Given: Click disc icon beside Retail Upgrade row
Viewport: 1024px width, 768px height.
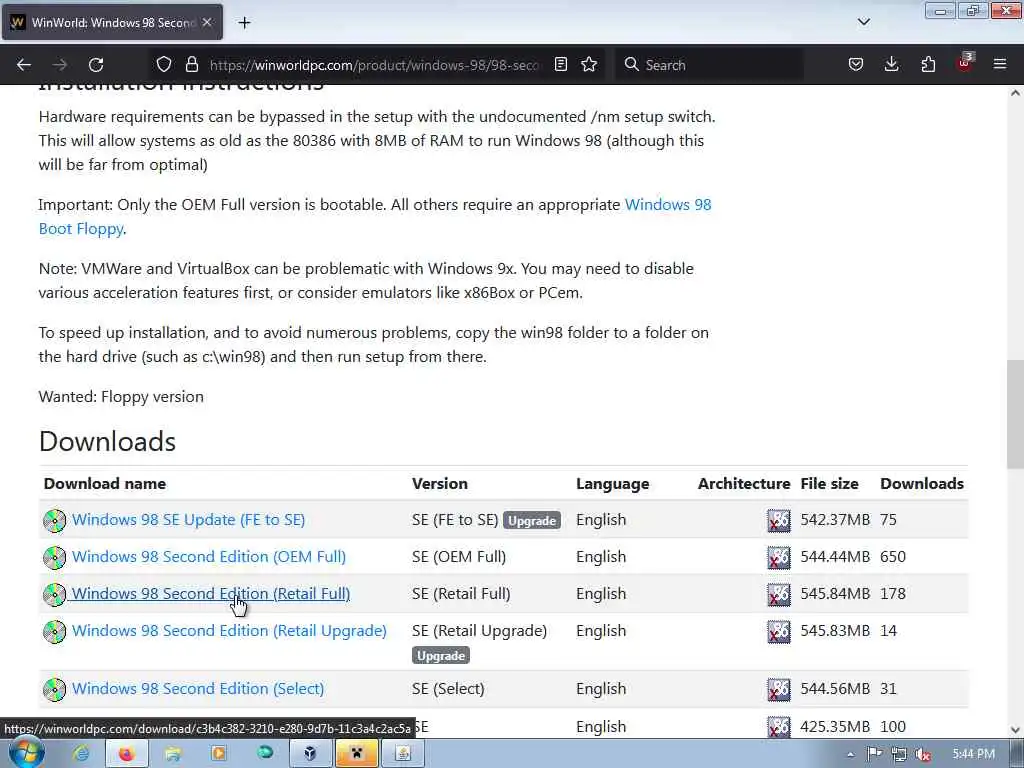Looking at the screenshot, I should 55,632.
